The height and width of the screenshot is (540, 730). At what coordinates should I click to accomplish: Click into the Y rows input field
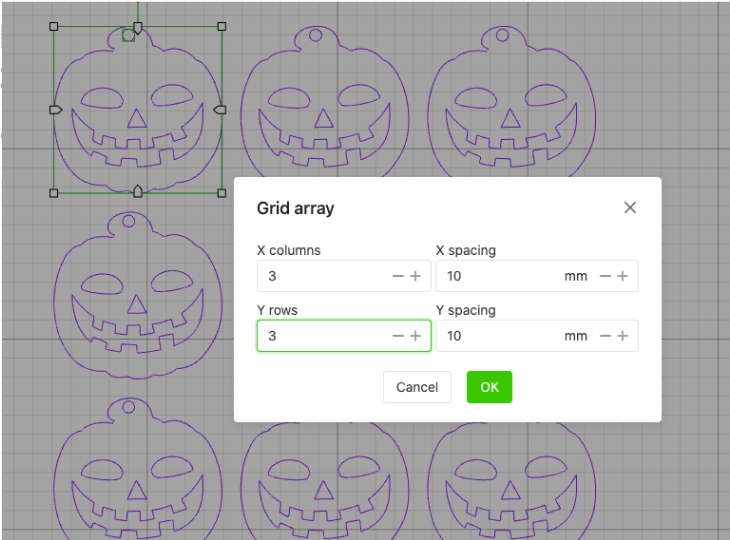pyautogui.click(x=320, y=336)
